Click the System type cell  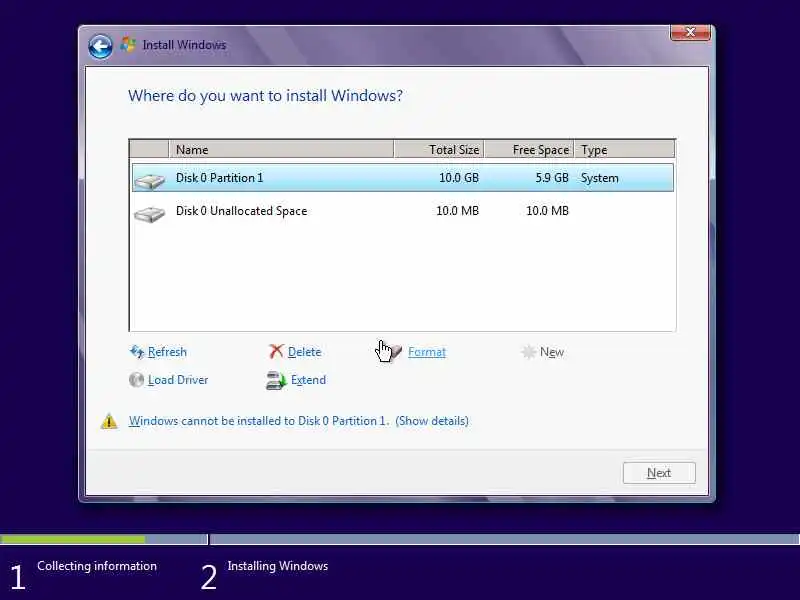(599, 178)
